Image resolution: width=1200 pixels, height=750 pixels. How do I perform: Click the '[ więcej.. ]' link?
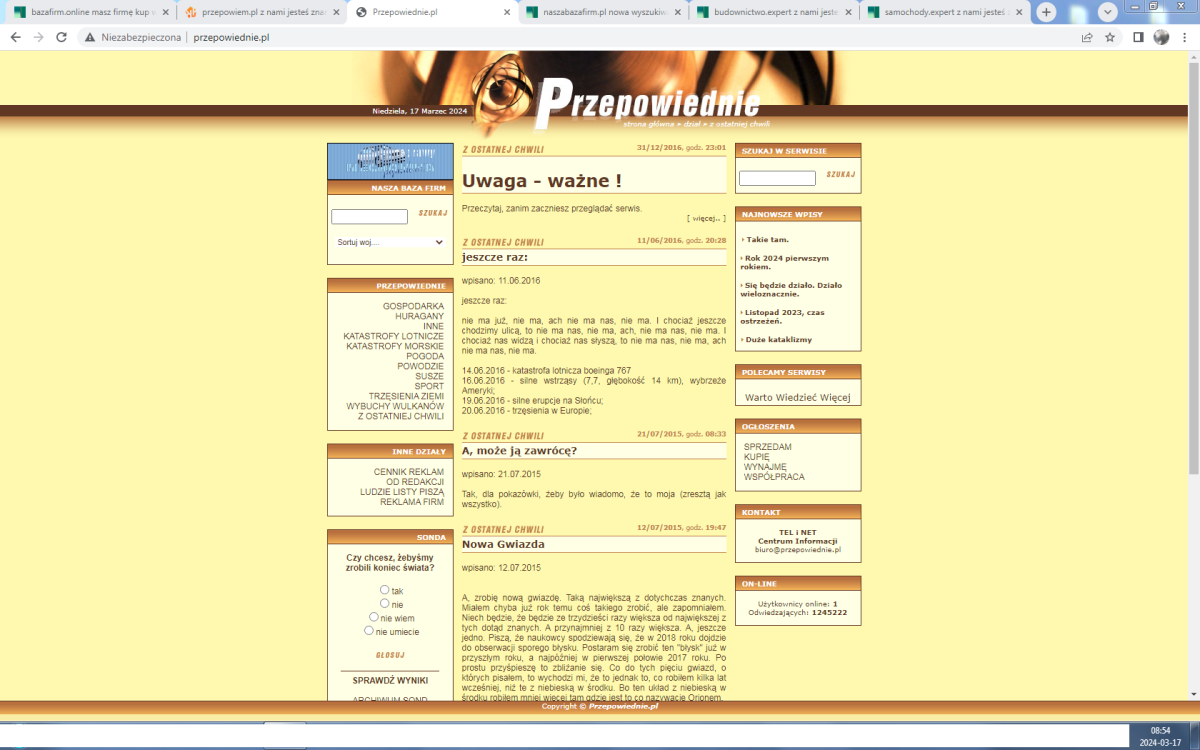click(706, 218)
